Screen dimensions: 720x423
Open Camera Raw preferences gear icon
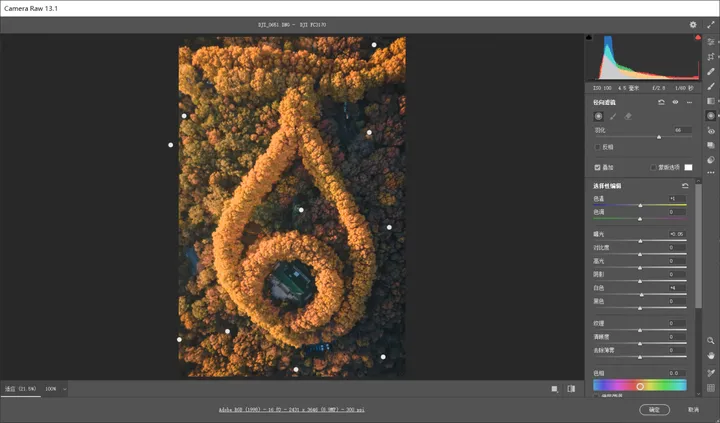(693, 25)
